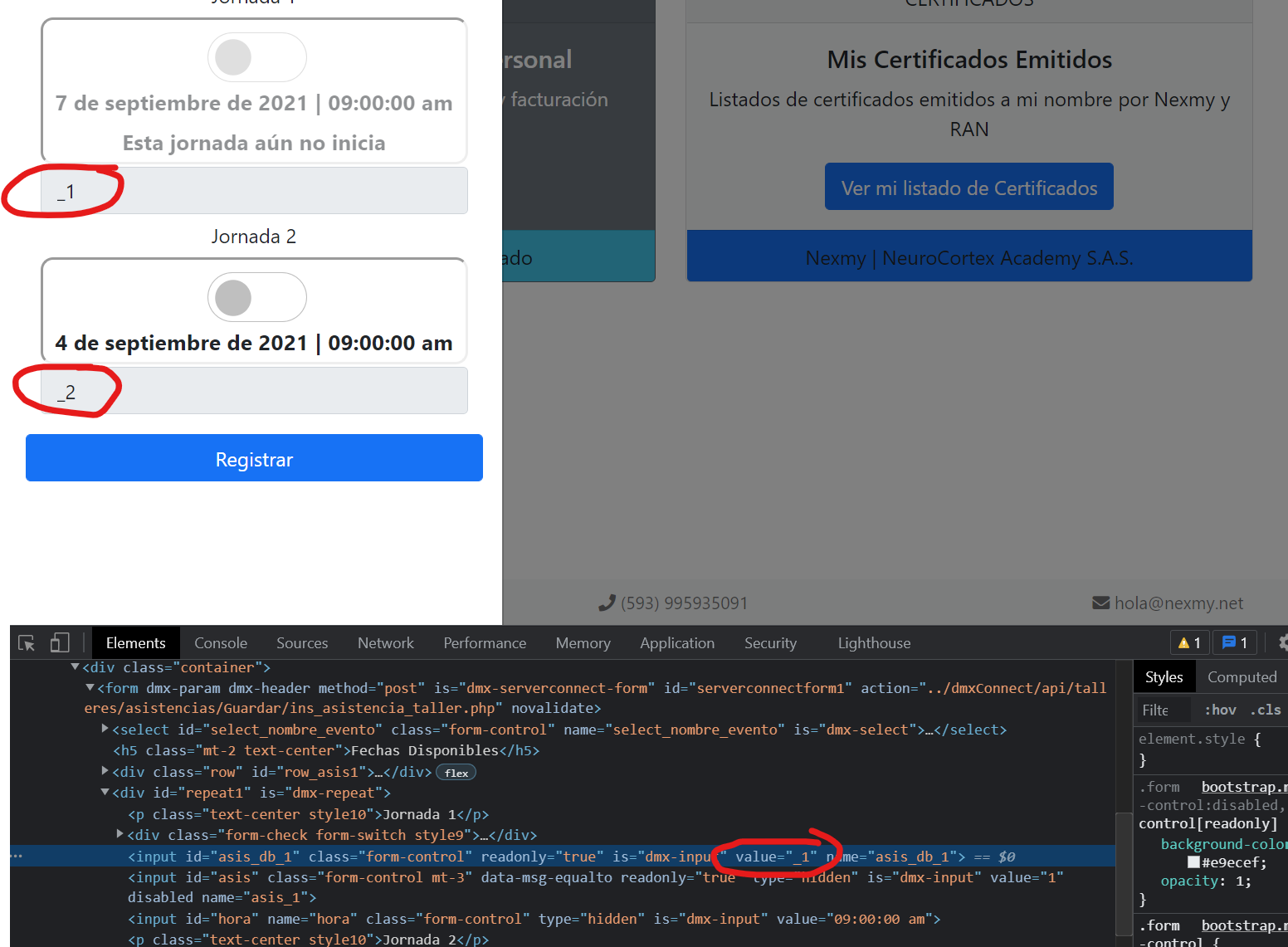The height and width of the screenshot is (947, 1288).
Task: Click the flex badge on row_asis1
Action: click(x=456, y=773)
